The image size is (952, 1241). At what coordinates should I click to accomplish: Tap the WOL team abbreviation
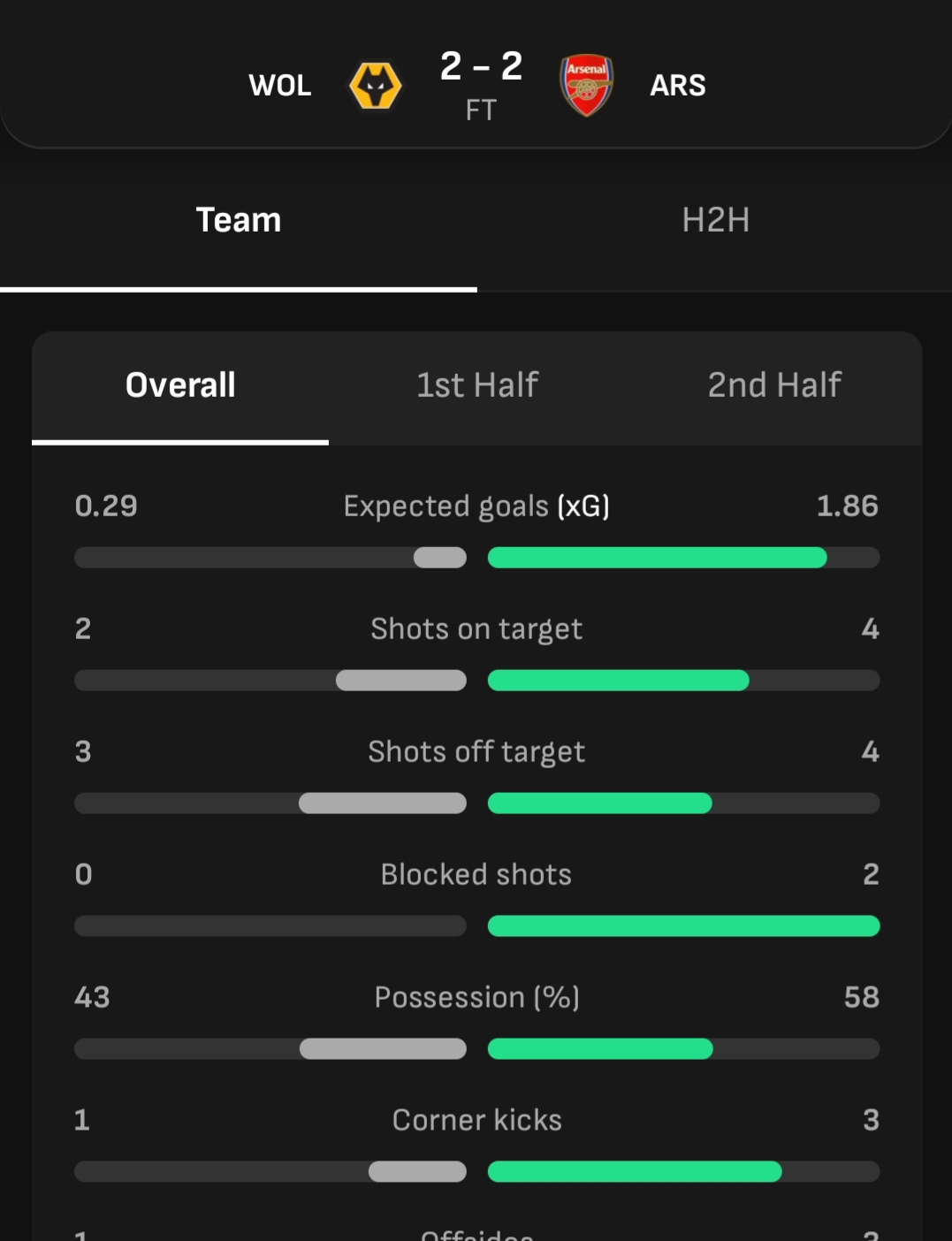point(280,86)
